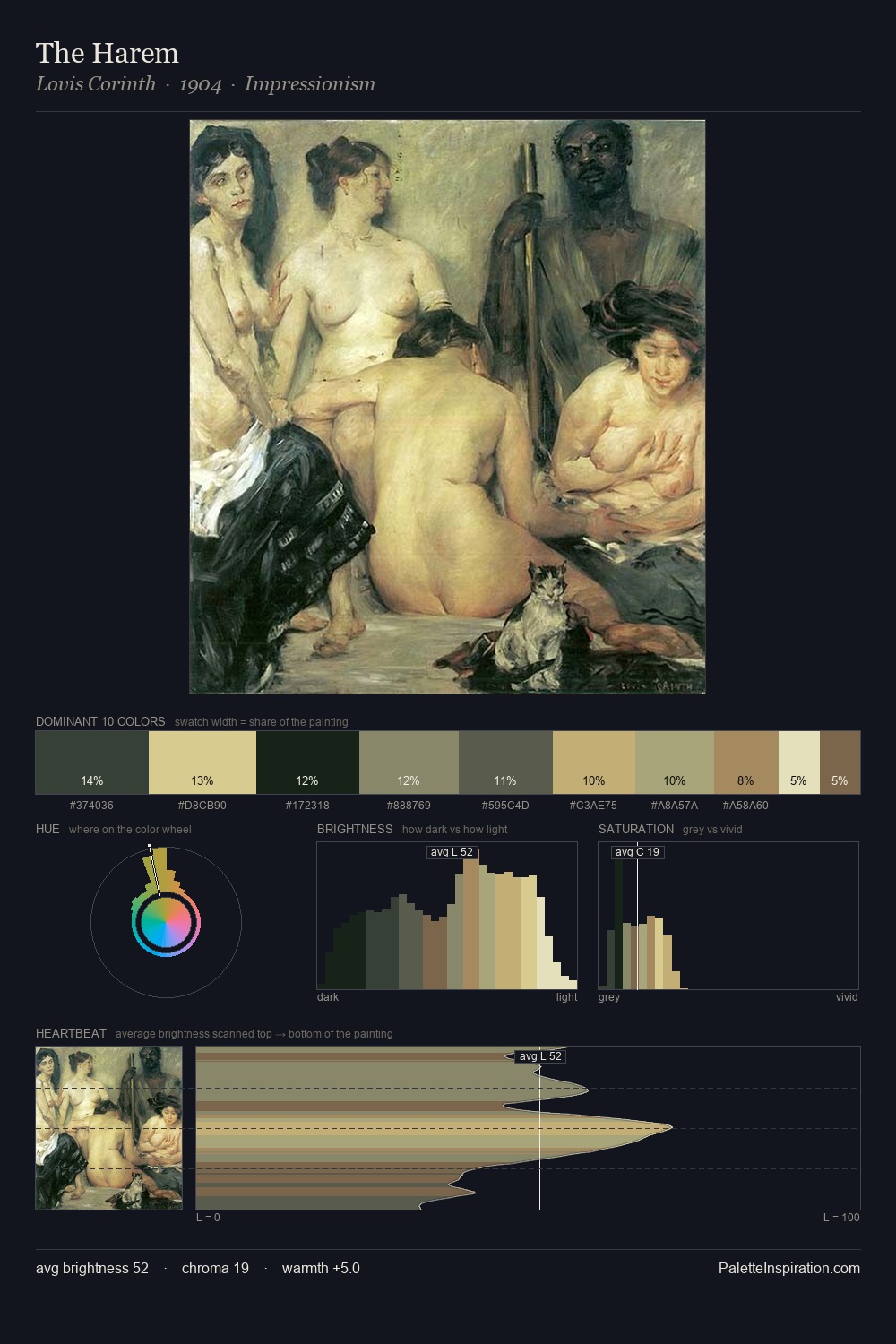Click the footer text avg brightness 52
This screenshot has width=896, height=1344.
click(92, 1268)
